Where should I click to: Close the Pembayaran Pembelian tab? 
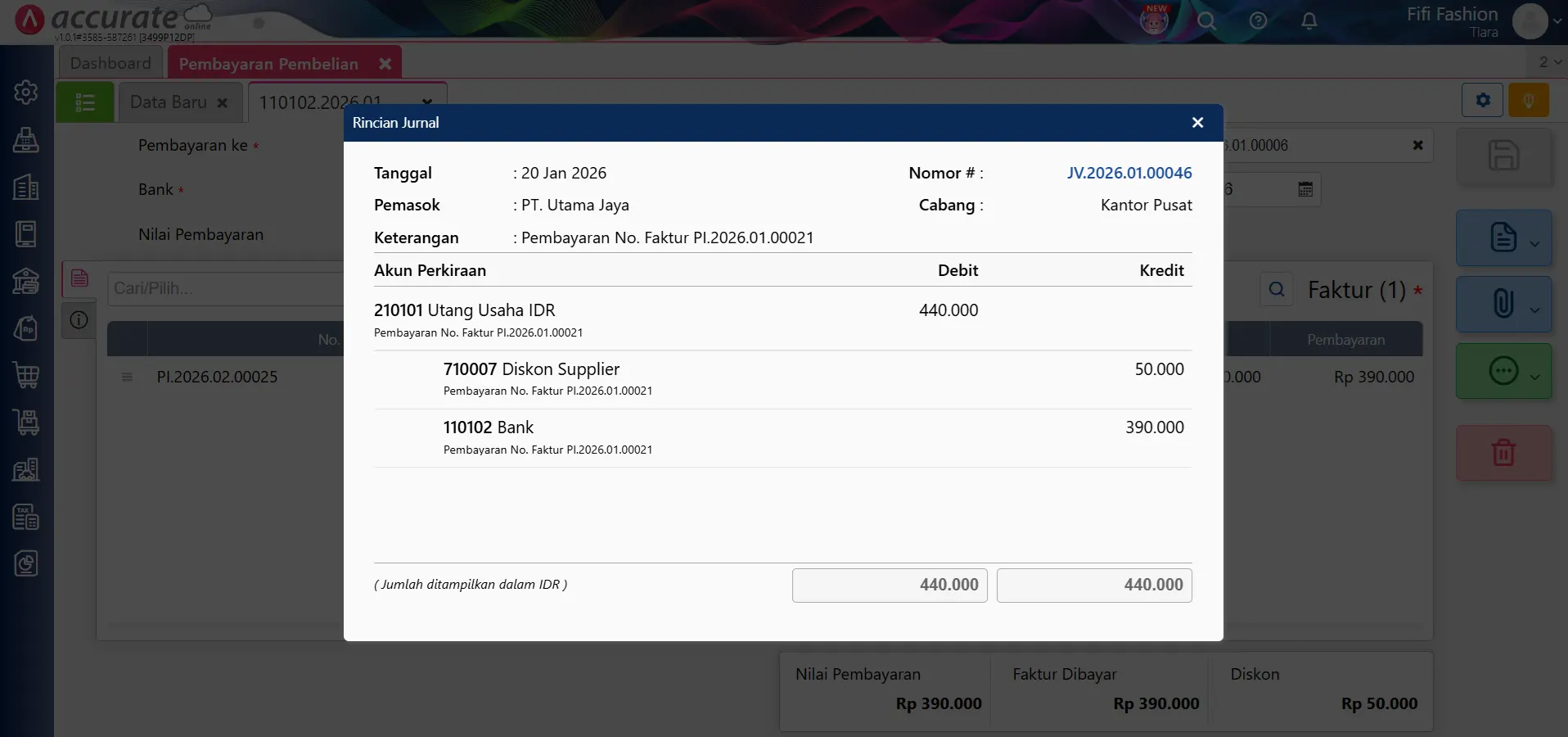pyautogui.click(x=385, y=64)
